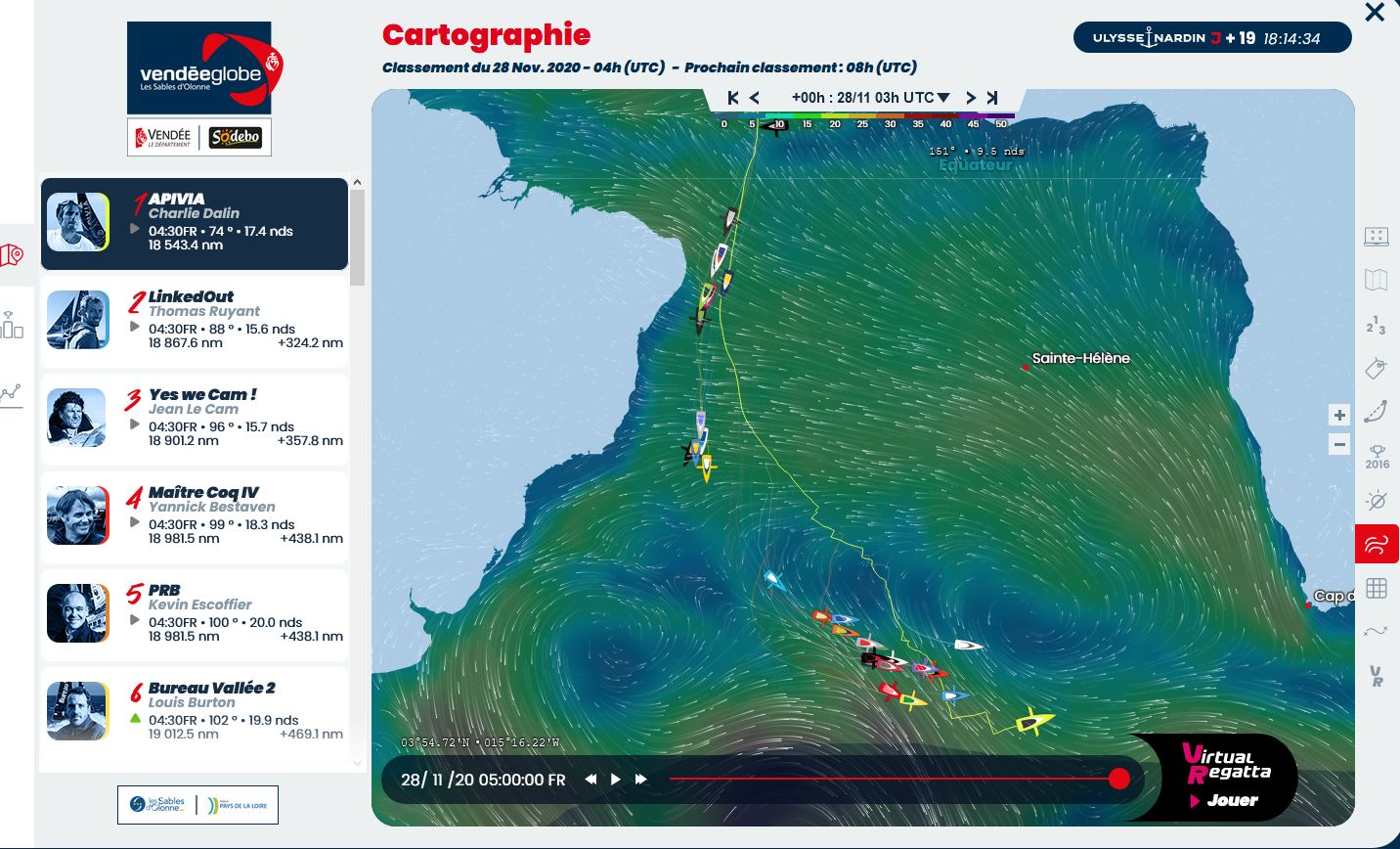Click the wind speed color scale legend

tap(865, 120)
